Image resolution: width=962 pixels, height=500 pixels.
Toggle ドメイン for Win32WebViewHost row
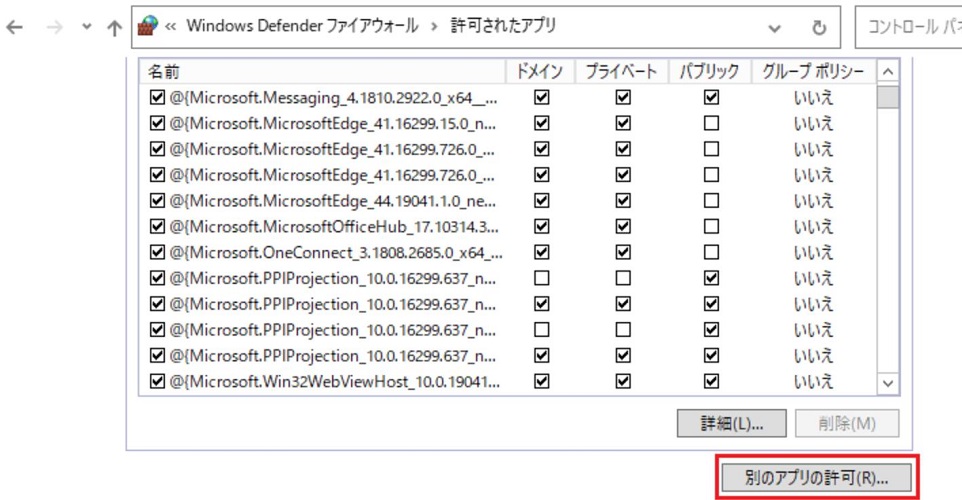tap(542, 381)
